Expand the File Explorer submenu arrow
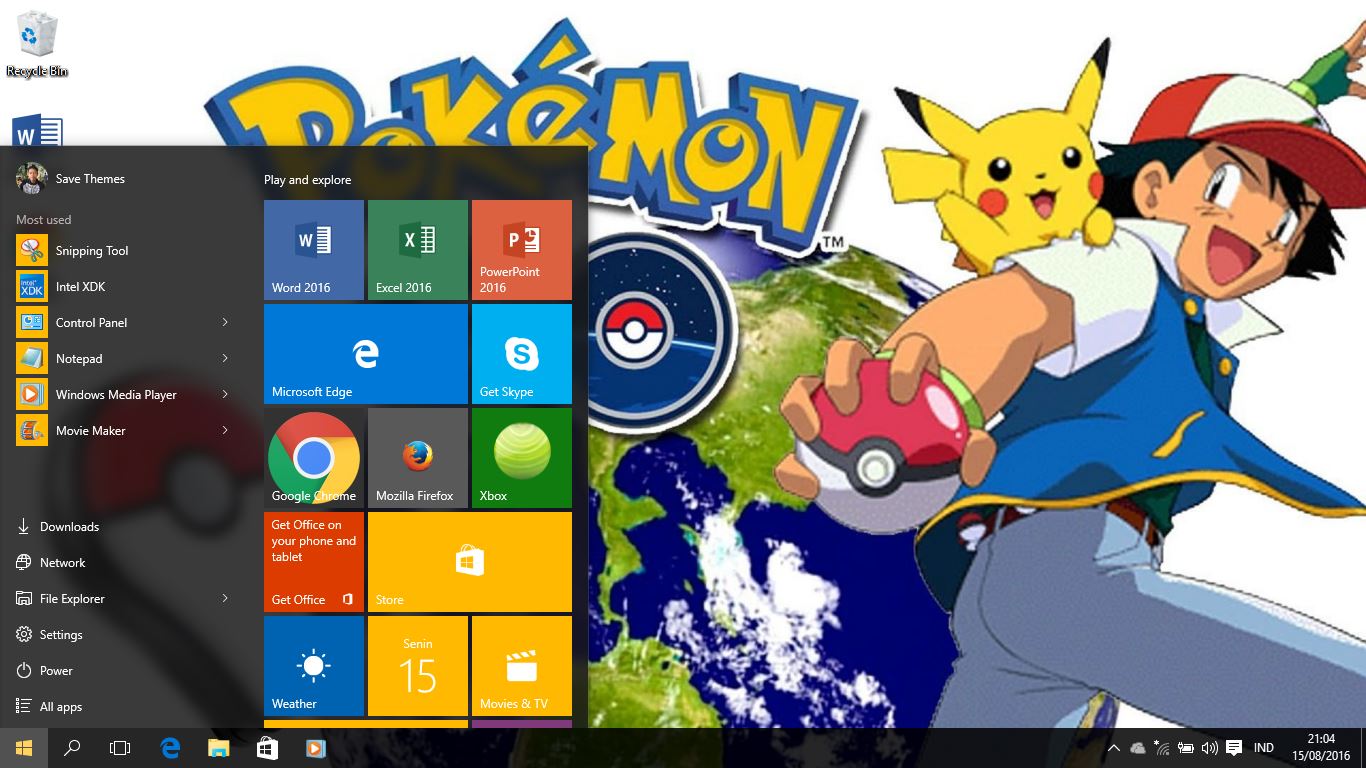 tap(225, 598)
